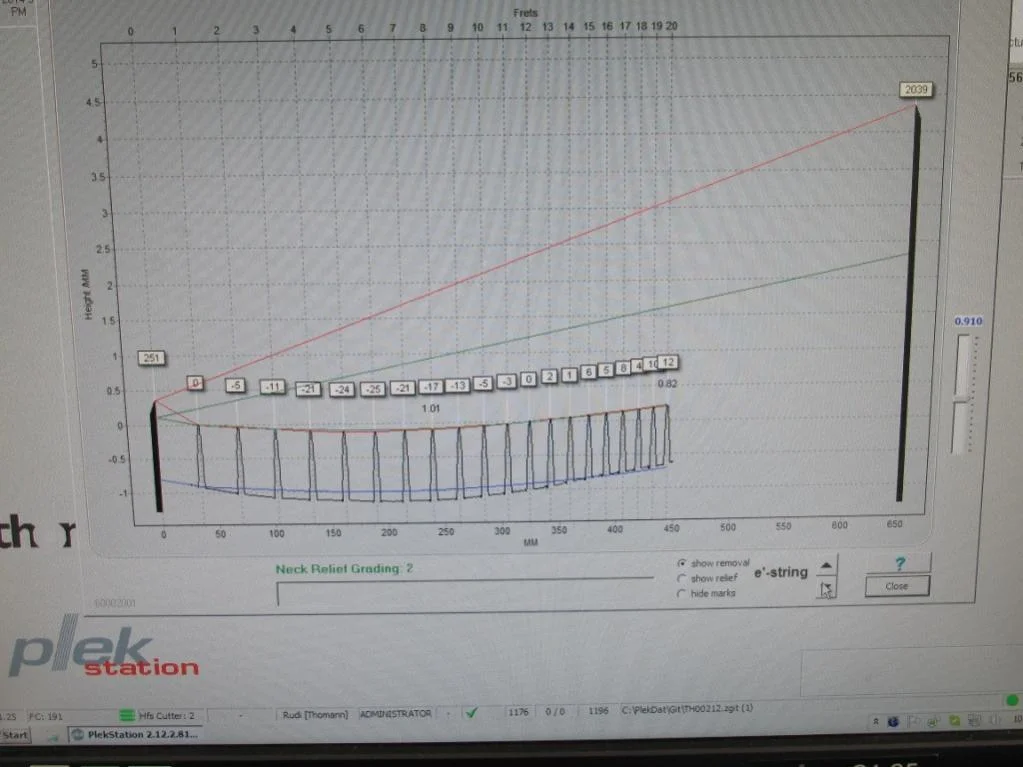Click the C:\PlekDat file path in status bar
The image size is (1023, 767).
tap(688, 708)
